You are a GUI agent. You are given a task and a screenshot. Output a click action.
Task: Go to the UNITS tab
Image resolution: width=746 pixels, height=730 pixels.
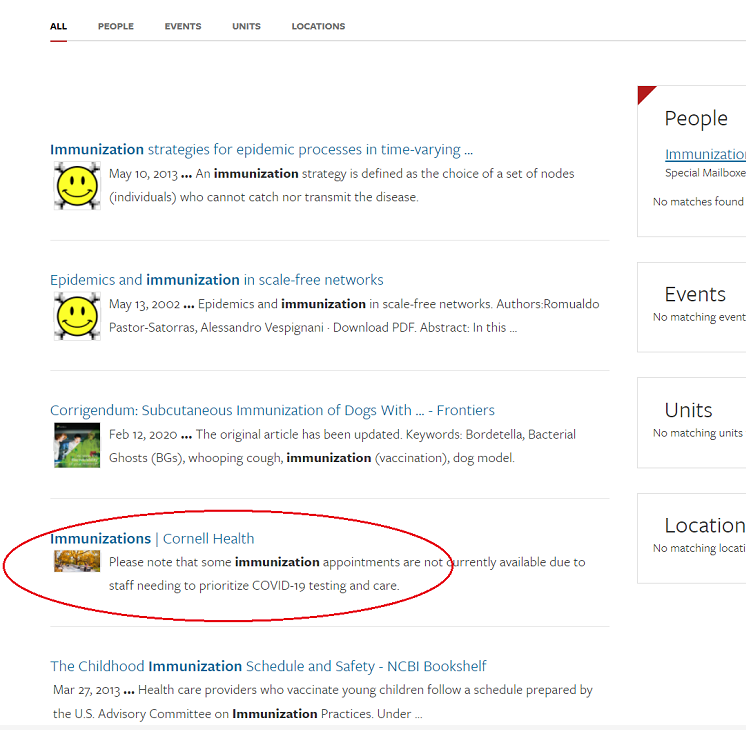[246, 26]
